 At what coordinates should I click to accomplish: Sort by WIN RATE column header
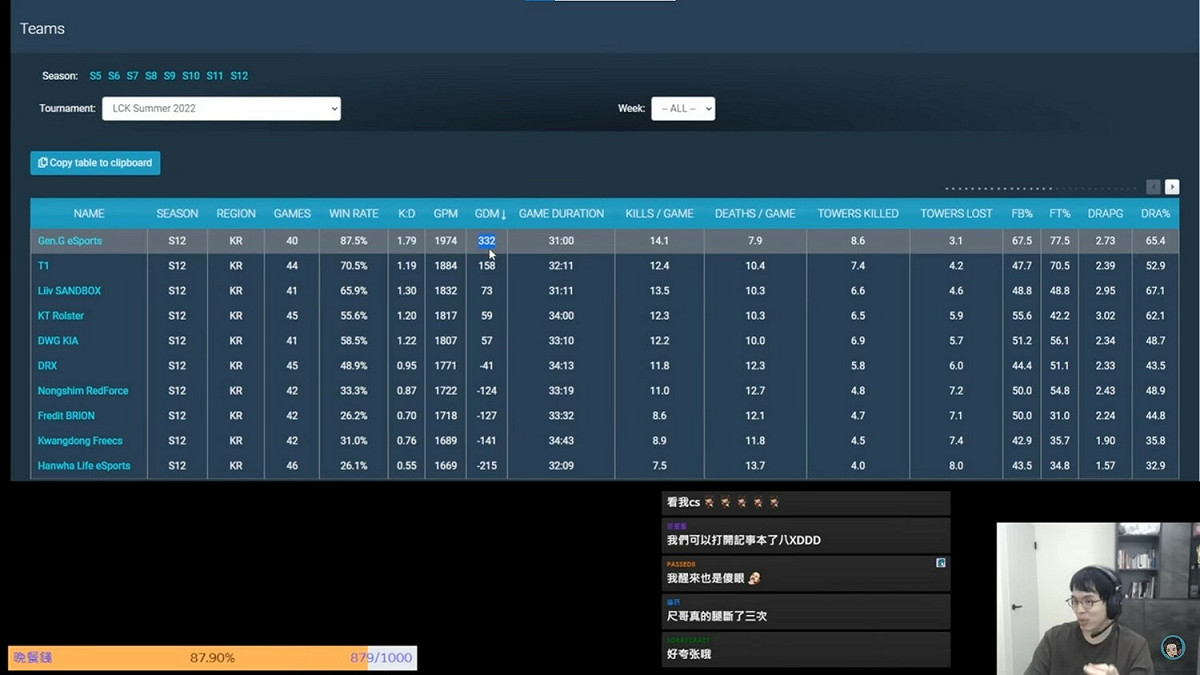pyautogui.click(x=354, y=214)
